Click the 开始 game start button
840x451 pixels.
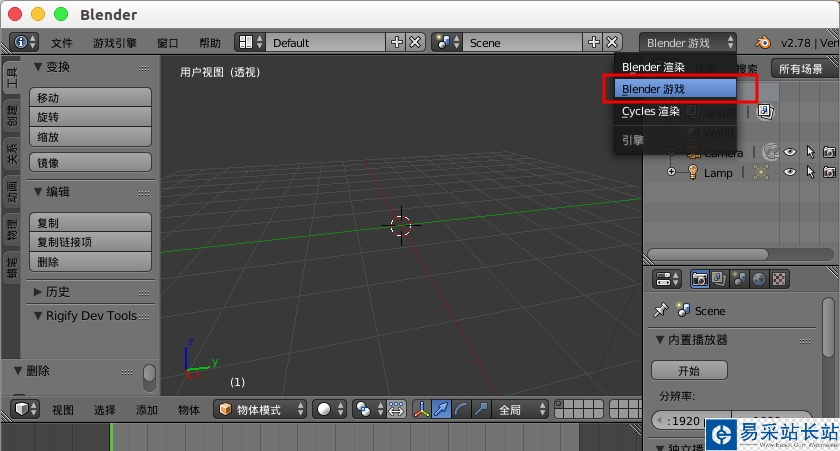689,370
